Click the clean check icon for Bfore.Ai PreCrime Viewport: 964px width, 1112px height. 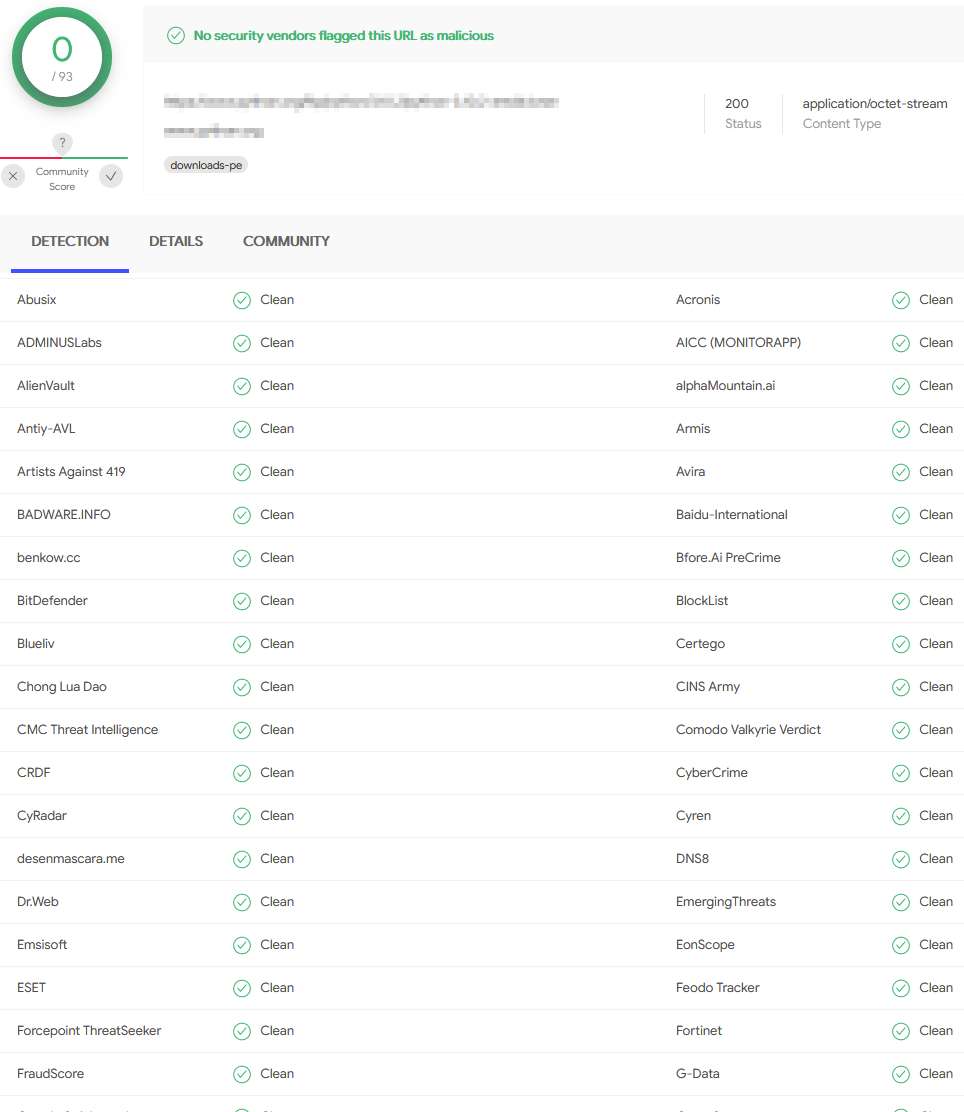tap(901, 558)
